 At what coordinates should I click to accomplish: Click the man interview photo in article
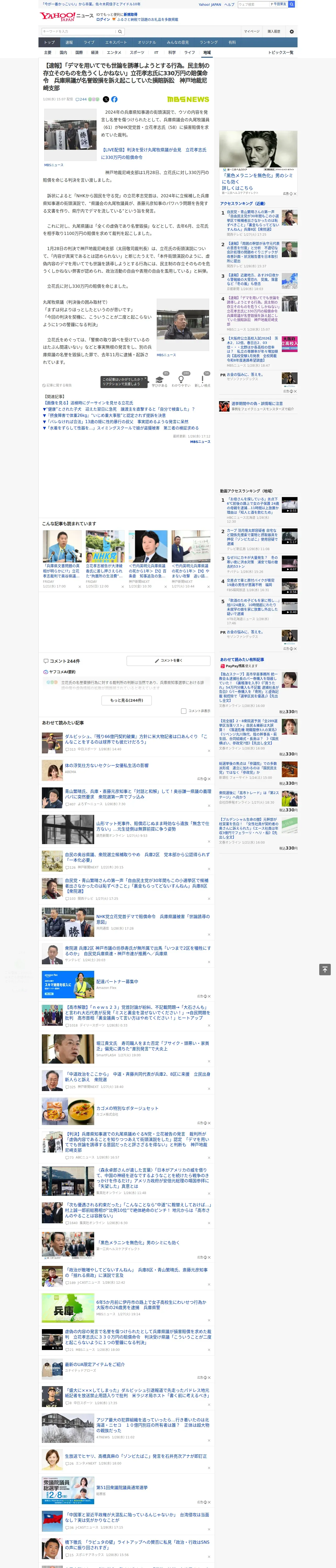click(183, 324)
